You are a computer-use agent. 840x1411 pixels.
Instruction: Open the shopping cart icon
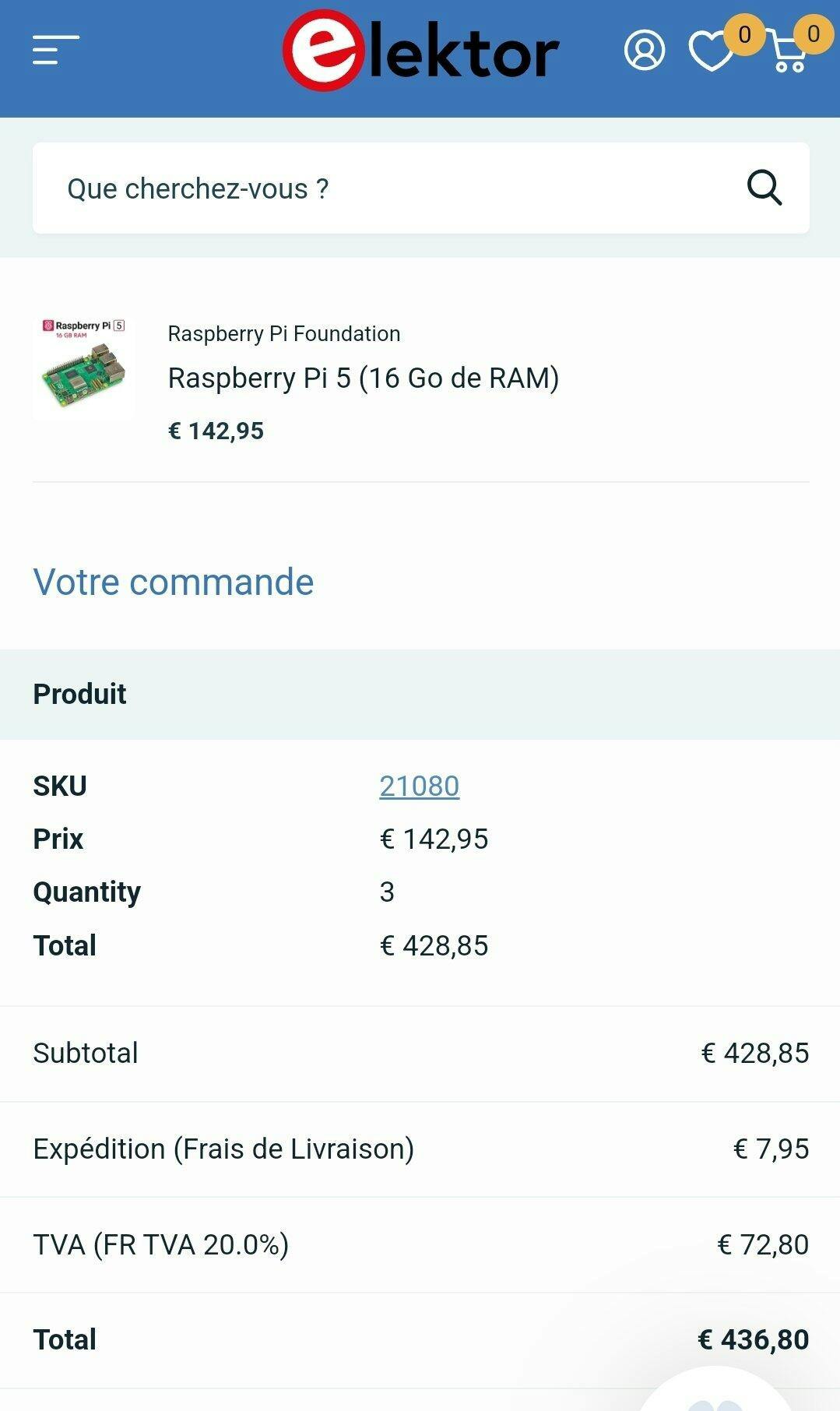[788, 55]
